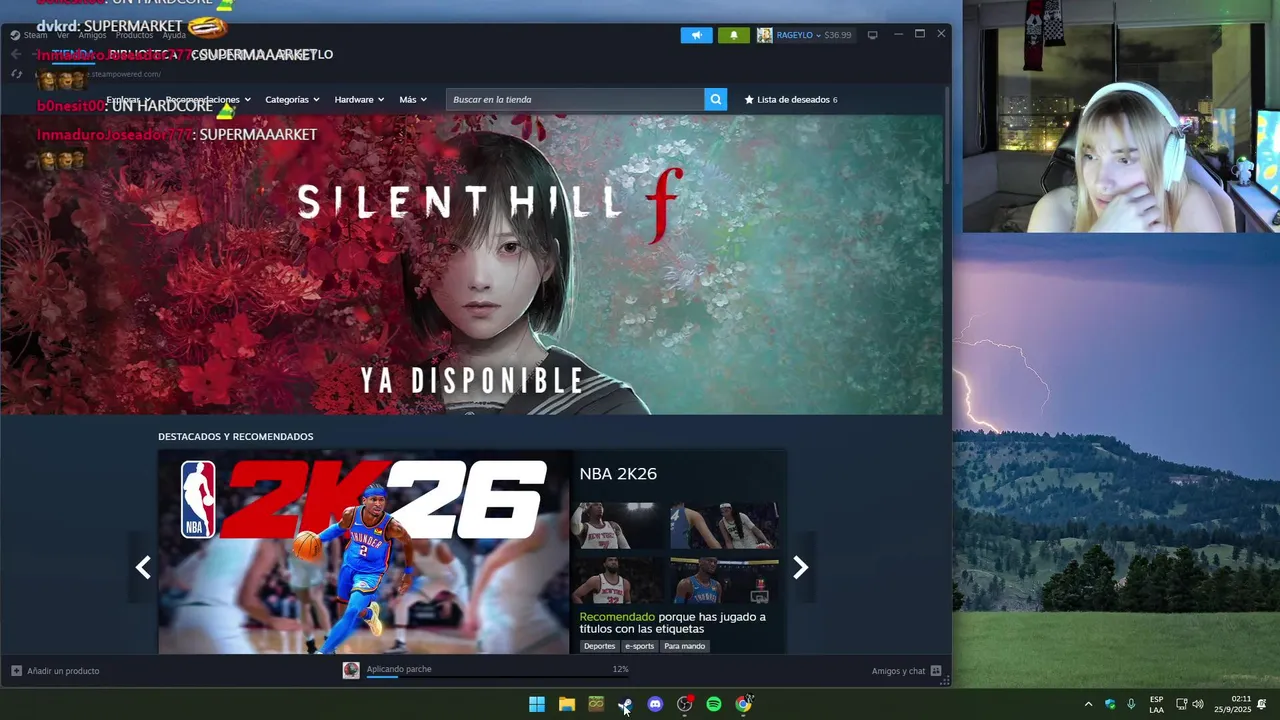Open the Steam announcements megaphone button

(x=697, y=35)
